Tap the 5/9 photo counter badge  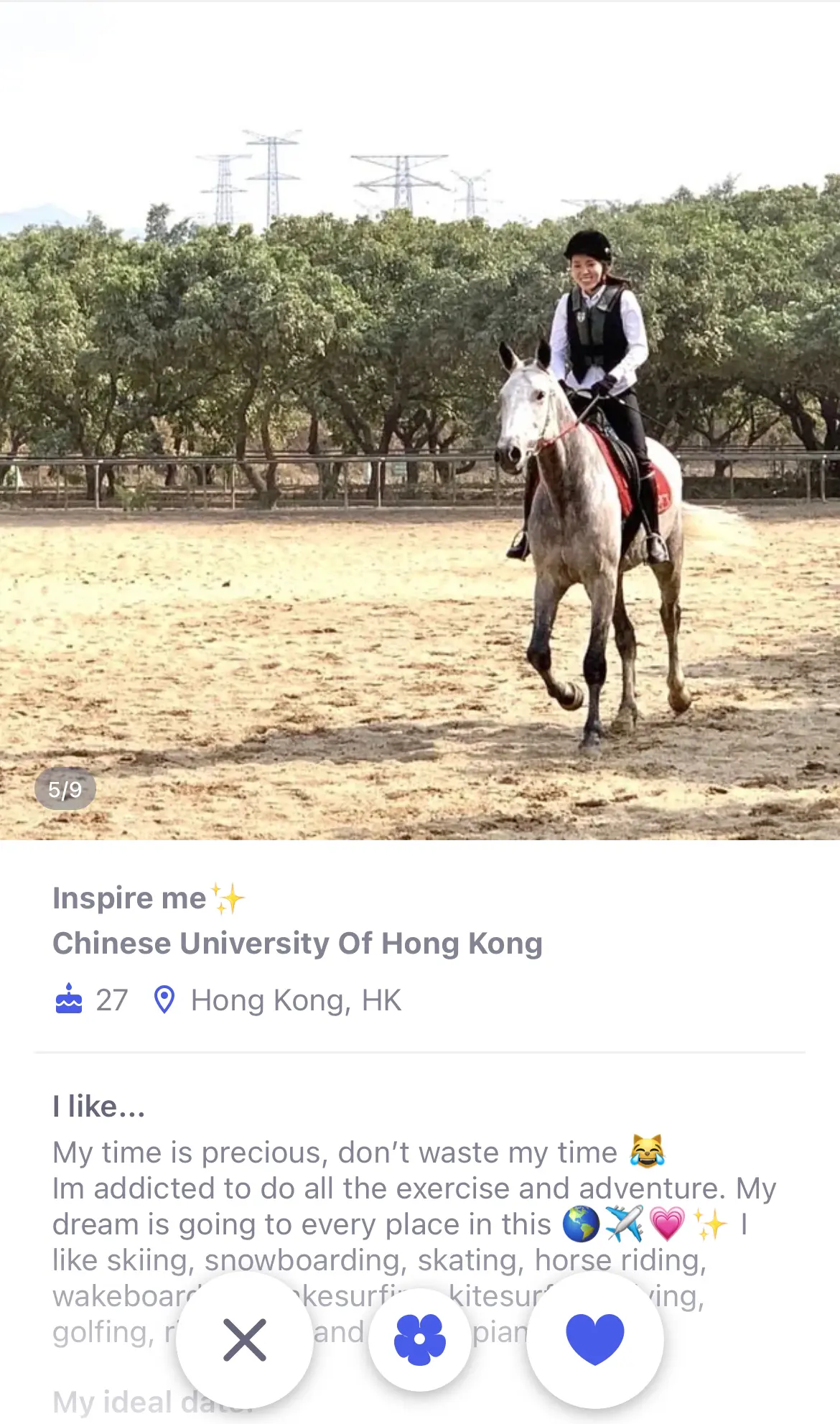(x=65, y=790)
